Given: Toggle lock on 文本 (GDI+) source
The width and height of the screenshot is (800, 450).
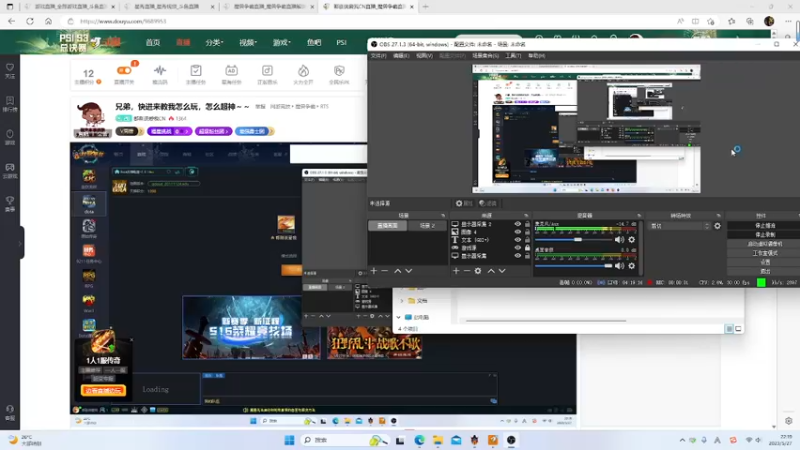Looking at the screenshot, I should [x=527, y=240].
